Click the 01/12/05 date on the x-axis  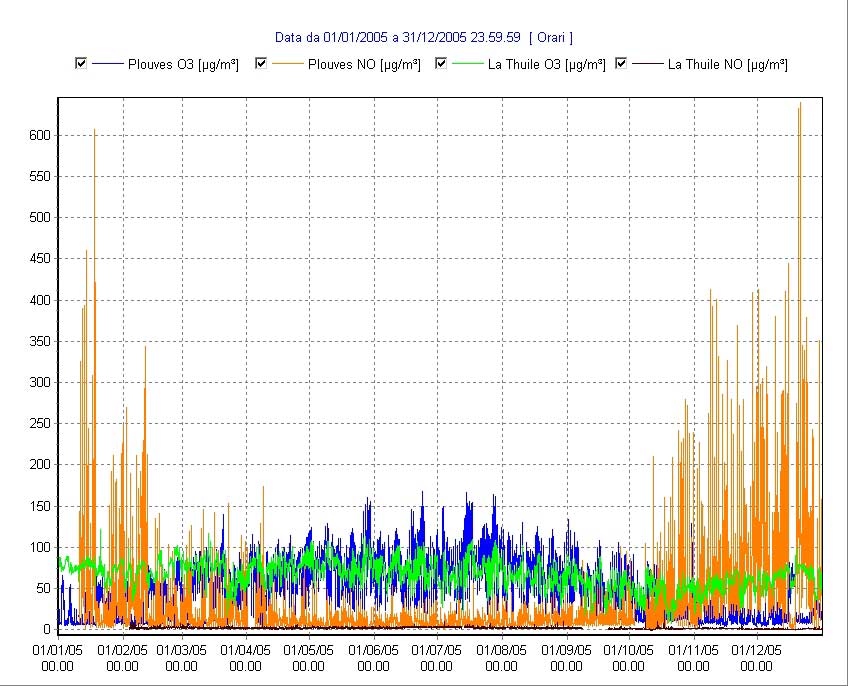click(756, 650)
